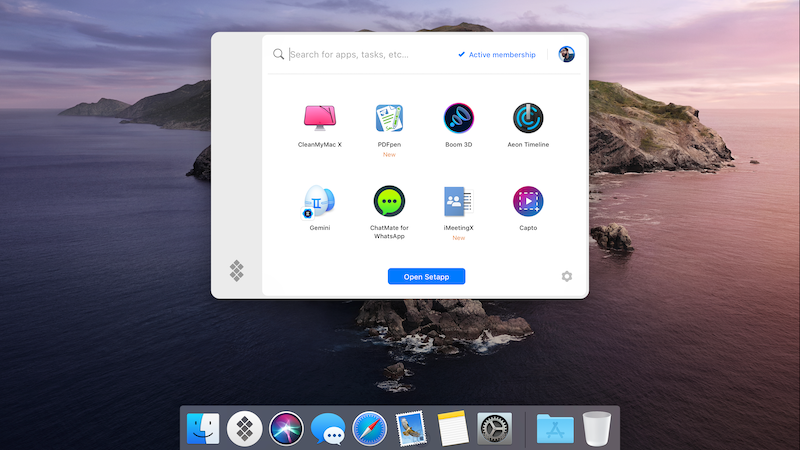
Task: Click the New badge under iMeetingX
Action: pos(459,238)
